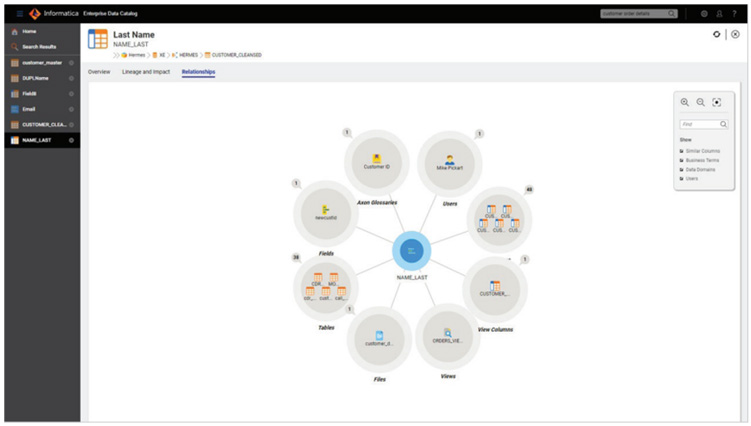The height and width of the screenshot is (426, 751).
Task: Click the count badge on the Axon Glossaries node
Action: [x=347, y=133]
